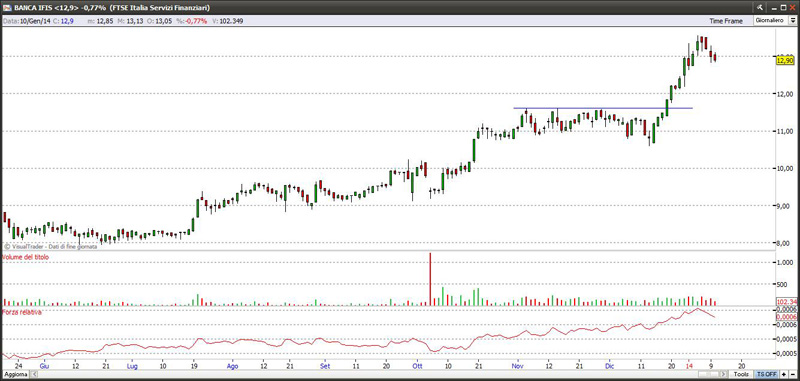Click the plus zoom button
The height and width of the screenshot is (381, 800).
tap(783, 374)
